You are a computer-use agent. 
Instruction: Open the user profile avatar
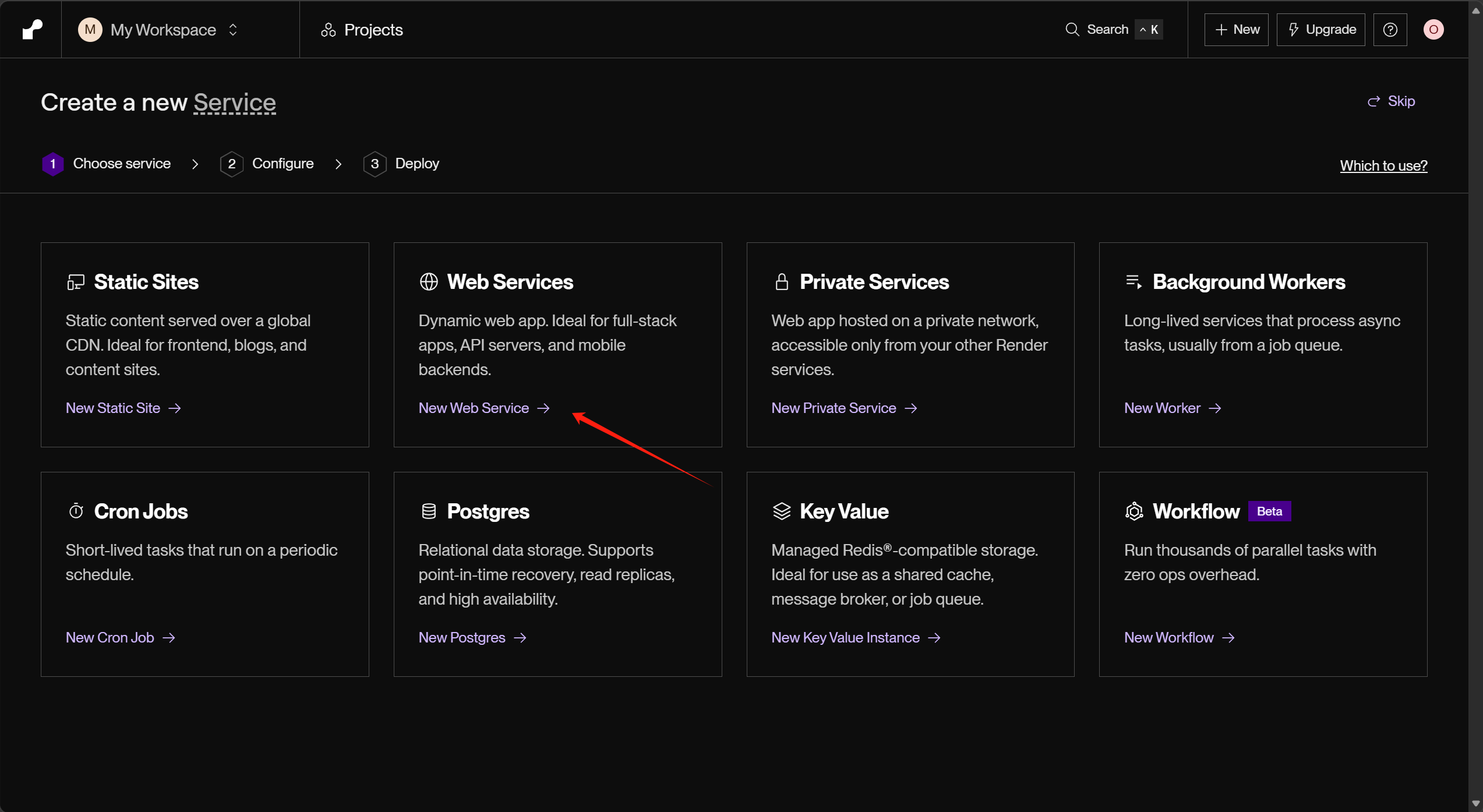click(x=1433, y=30)
